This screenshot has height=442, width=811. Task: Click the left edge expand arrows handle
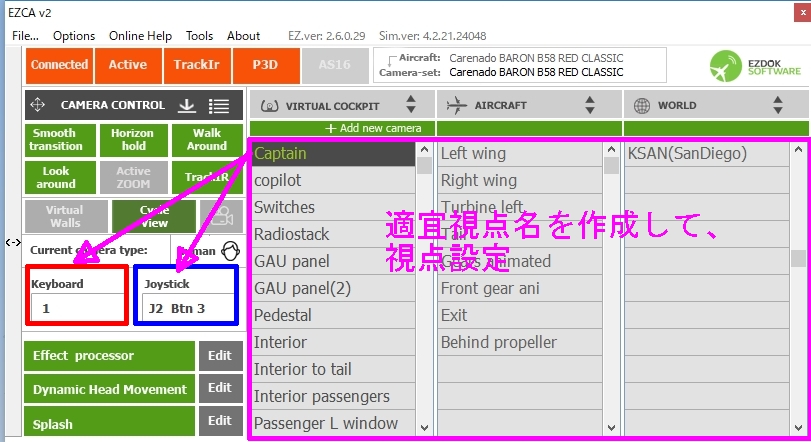[x=13, y=242]
